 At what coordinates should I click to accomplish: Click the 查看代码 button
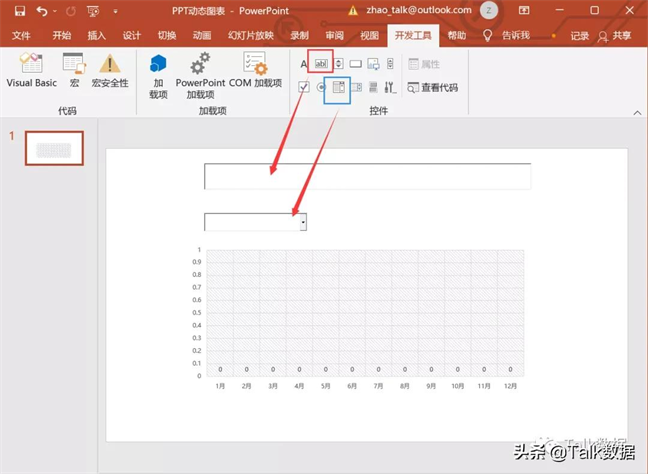433,88
